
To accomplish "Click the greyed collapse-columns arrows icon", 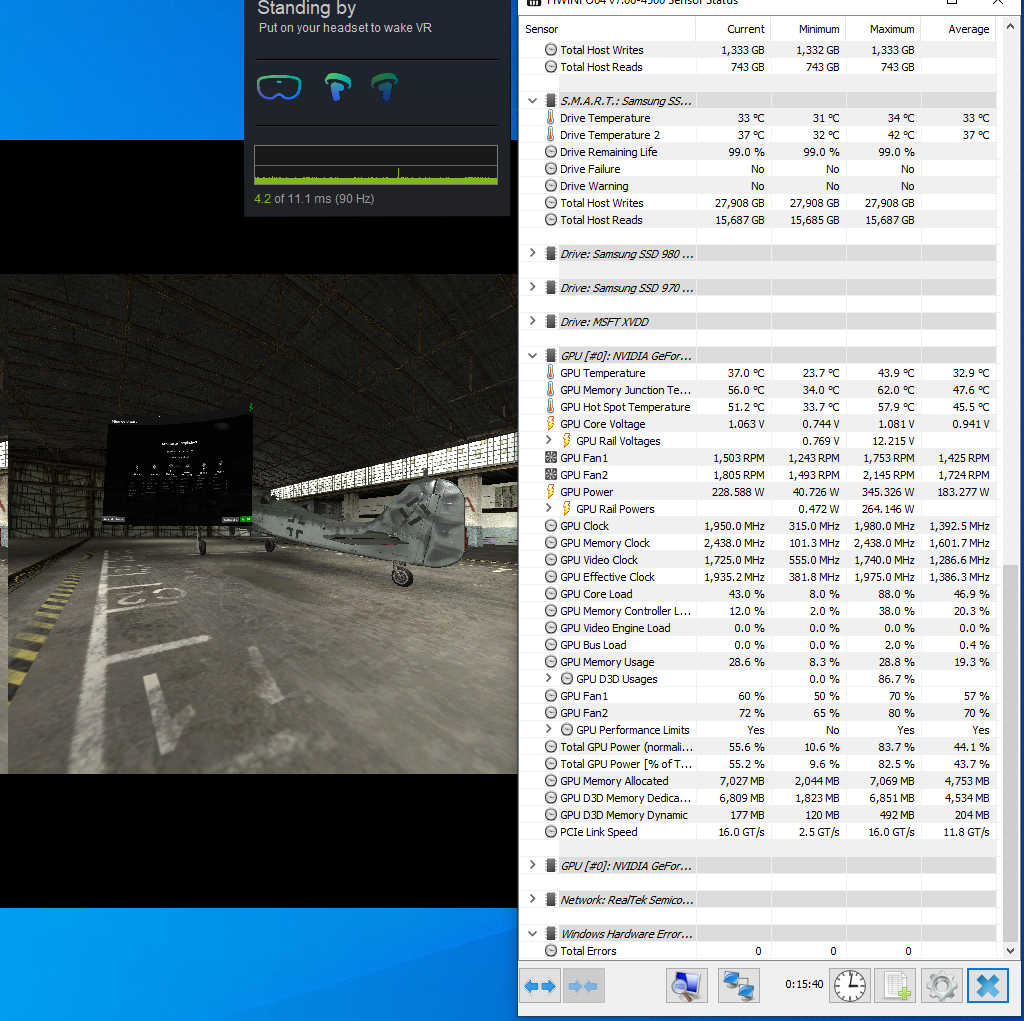I will pyautogui.click(x=583, y=986).
